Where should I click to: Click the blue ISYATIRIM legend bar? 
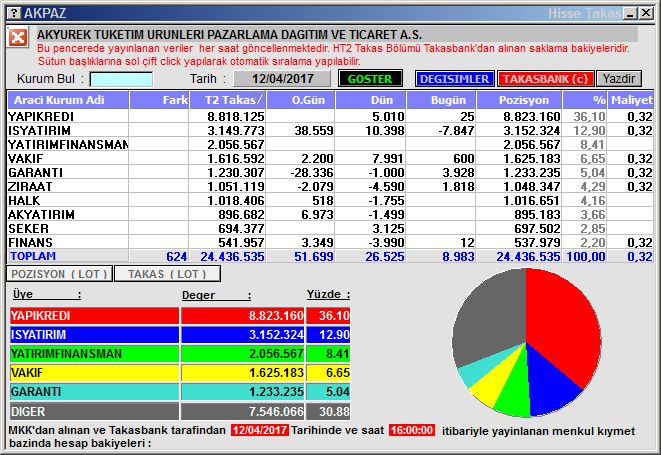coord(94,334)
